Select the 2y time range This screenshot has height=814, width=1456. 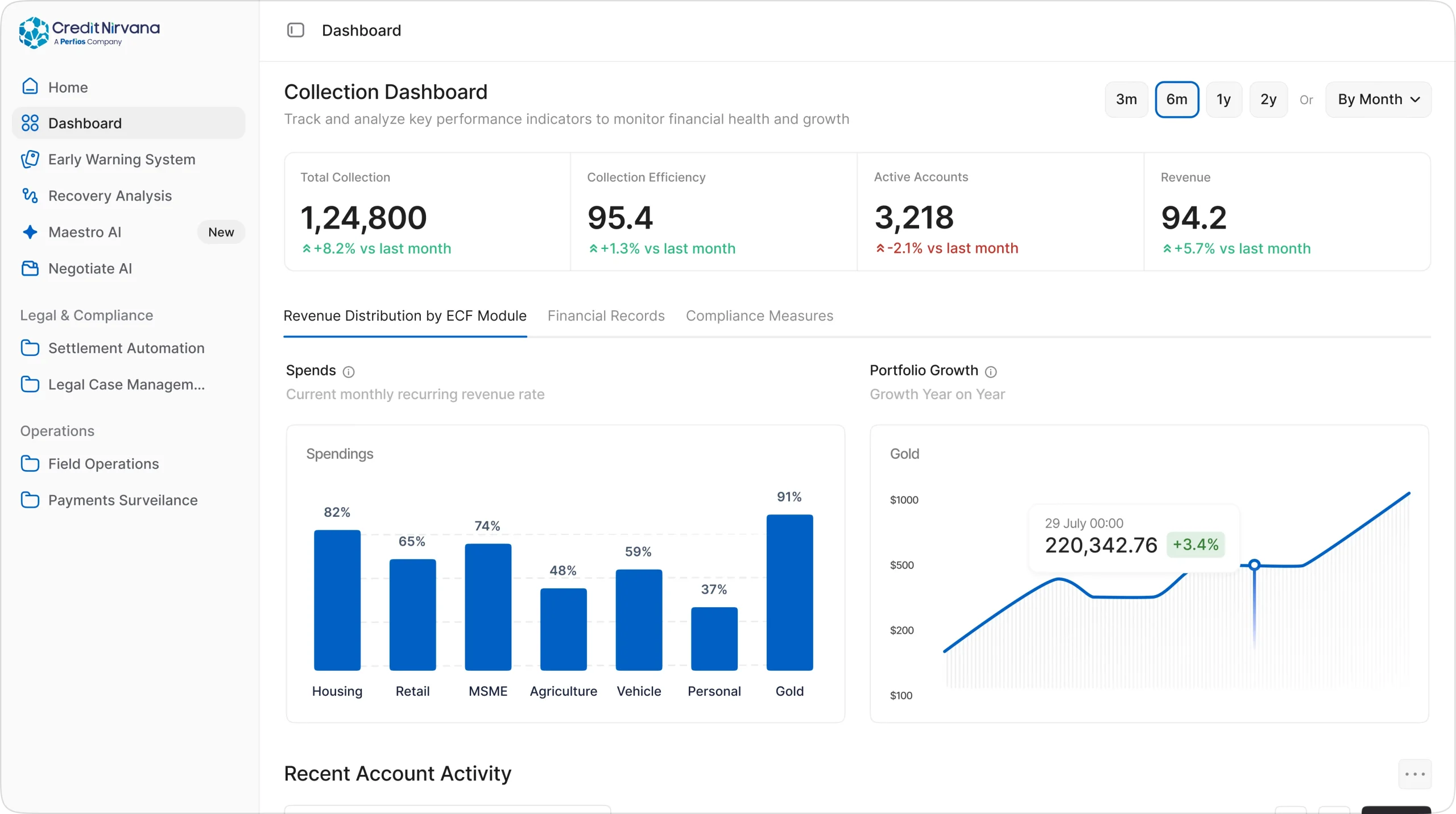1268,99
